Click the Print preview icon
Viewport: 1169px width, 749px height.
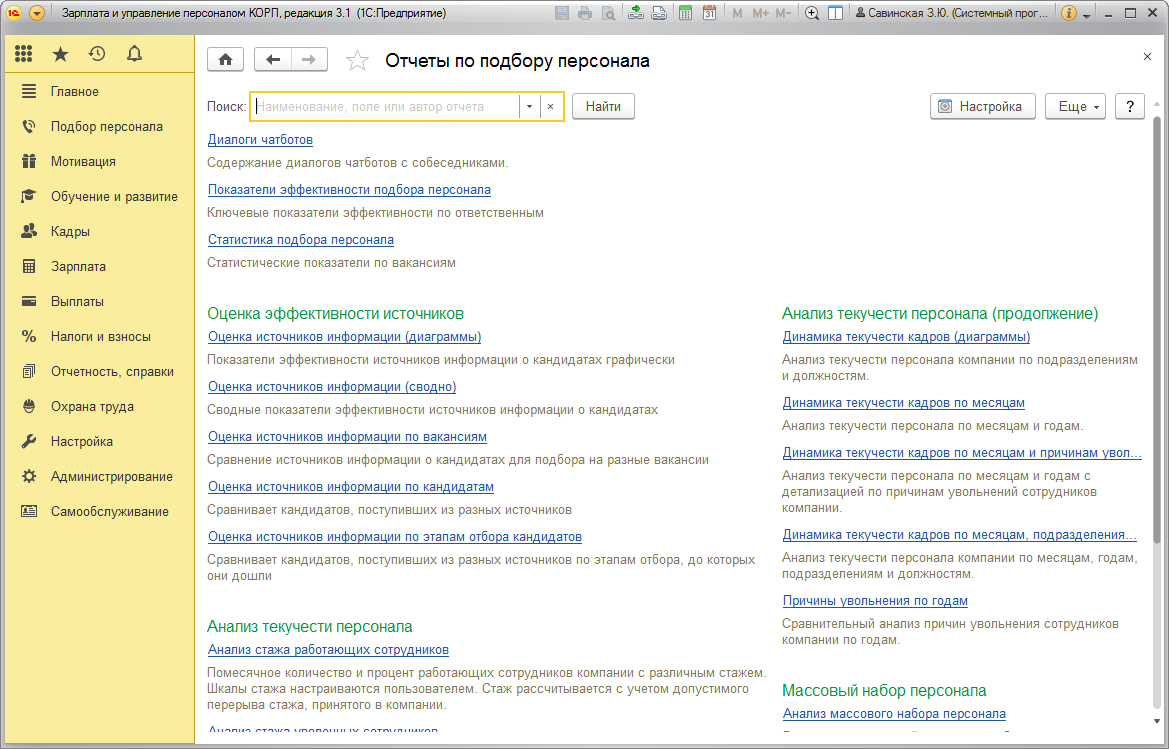pos(608,13)
